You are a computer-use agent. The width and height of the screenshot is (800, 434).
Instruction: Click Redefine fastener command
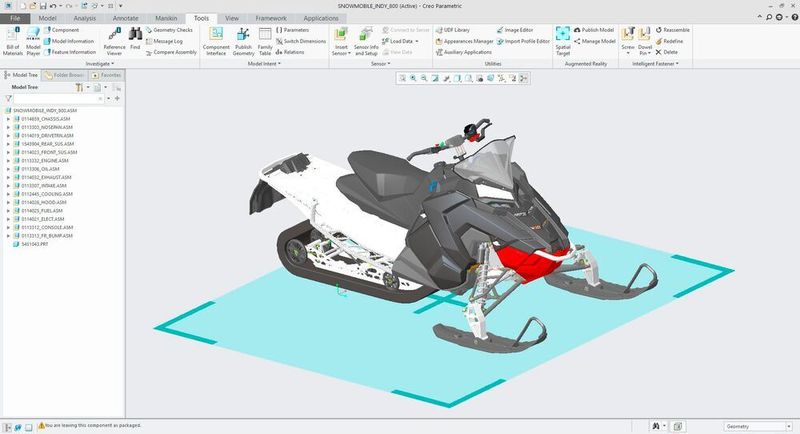[669, 41]
